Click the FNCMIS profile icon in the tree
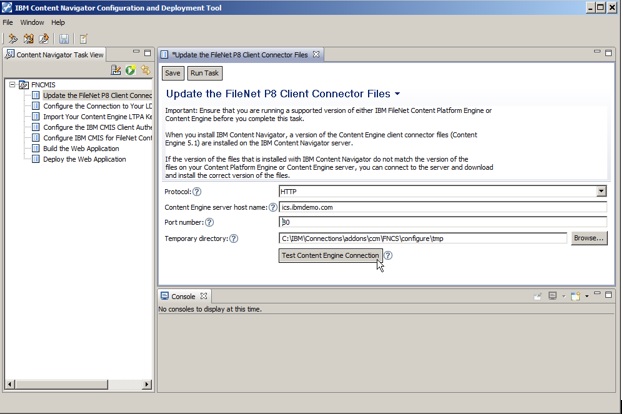This screenshot has height=414, width=623. pyautogui.click(x=24, y=85)
